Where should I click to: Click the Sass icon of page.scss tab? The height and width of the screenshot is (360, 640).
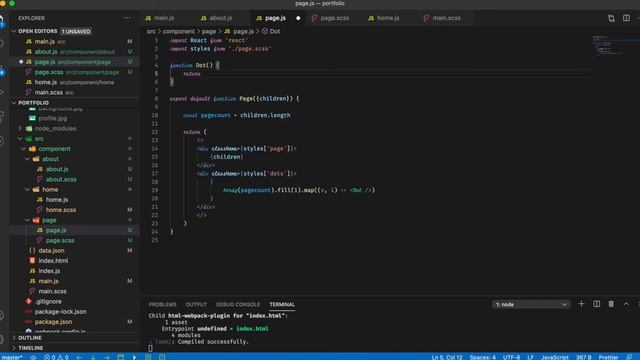click(x=314, y=18)
